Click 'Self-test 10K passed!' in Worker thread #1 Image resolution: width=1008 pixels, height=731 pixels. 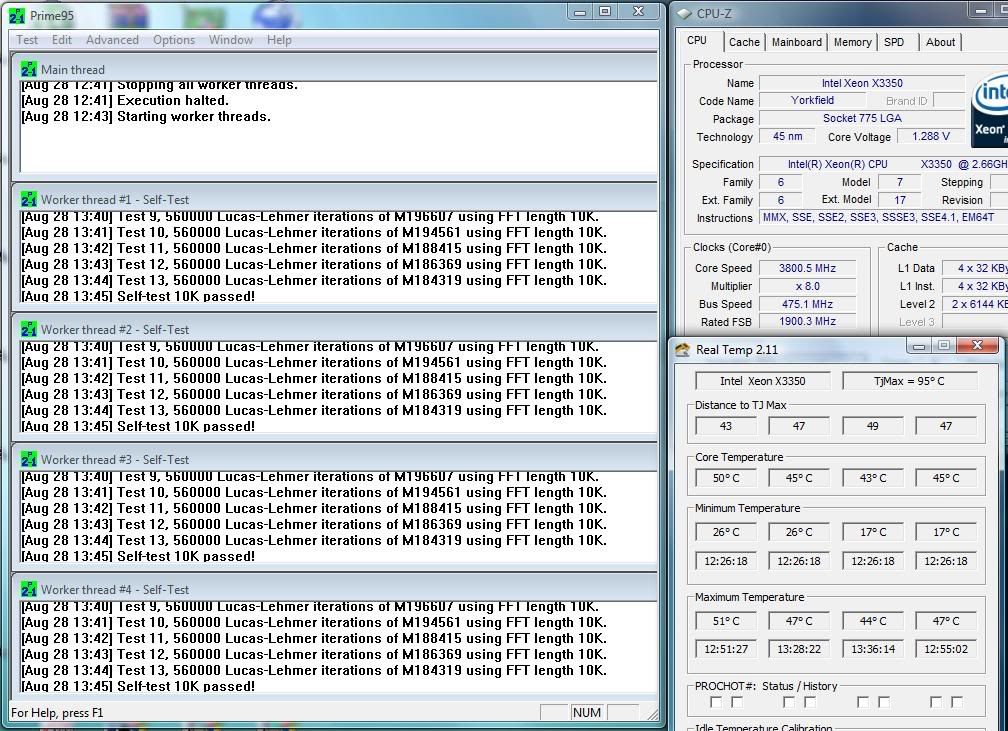click(x=138, y=296)
